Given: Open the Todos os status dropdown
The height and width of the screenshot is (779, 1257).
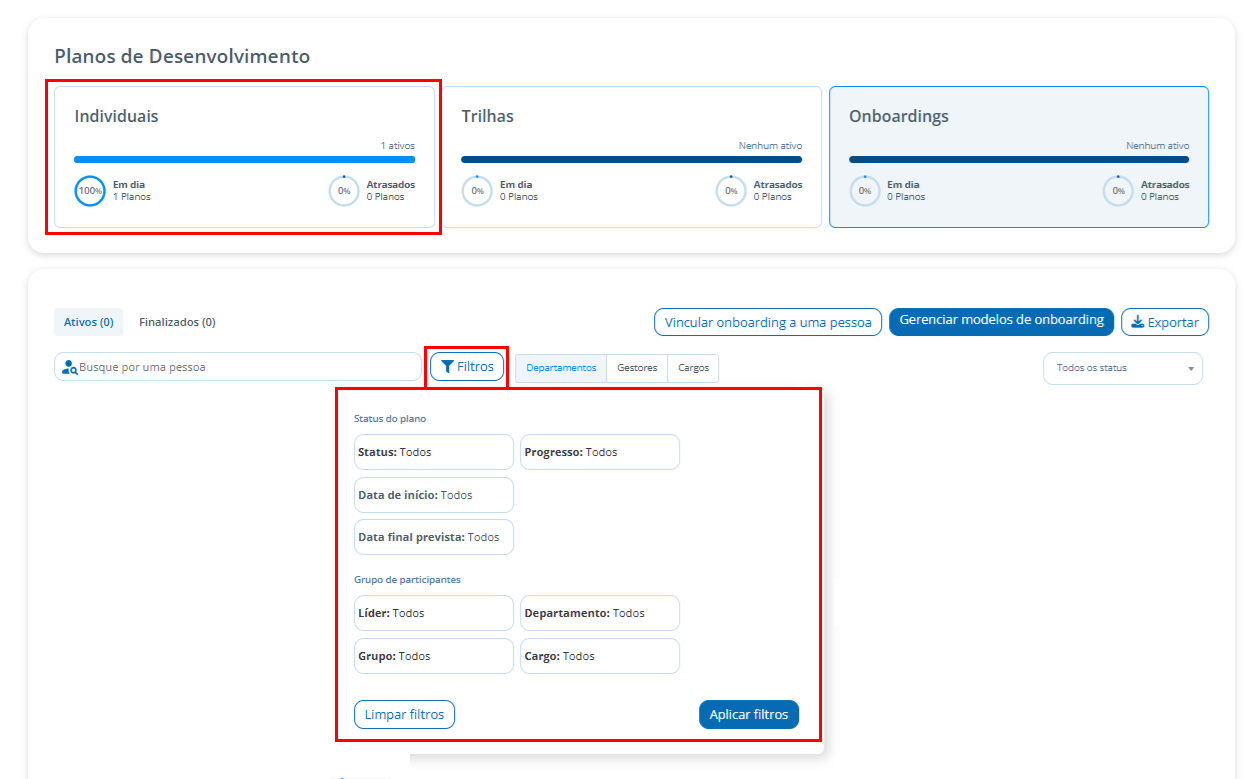Looking at the screenshot, I should point(1123,368).
